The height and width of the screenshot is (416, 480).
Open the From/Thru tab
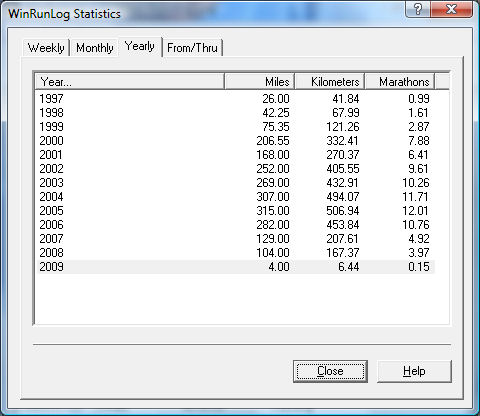tap(192, 48)
